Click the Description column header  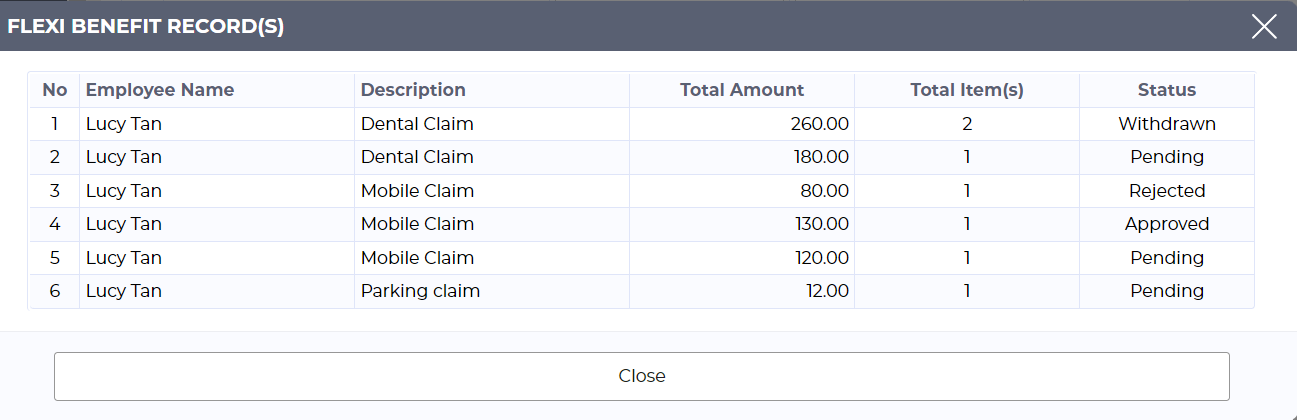(x=413, y=90)
